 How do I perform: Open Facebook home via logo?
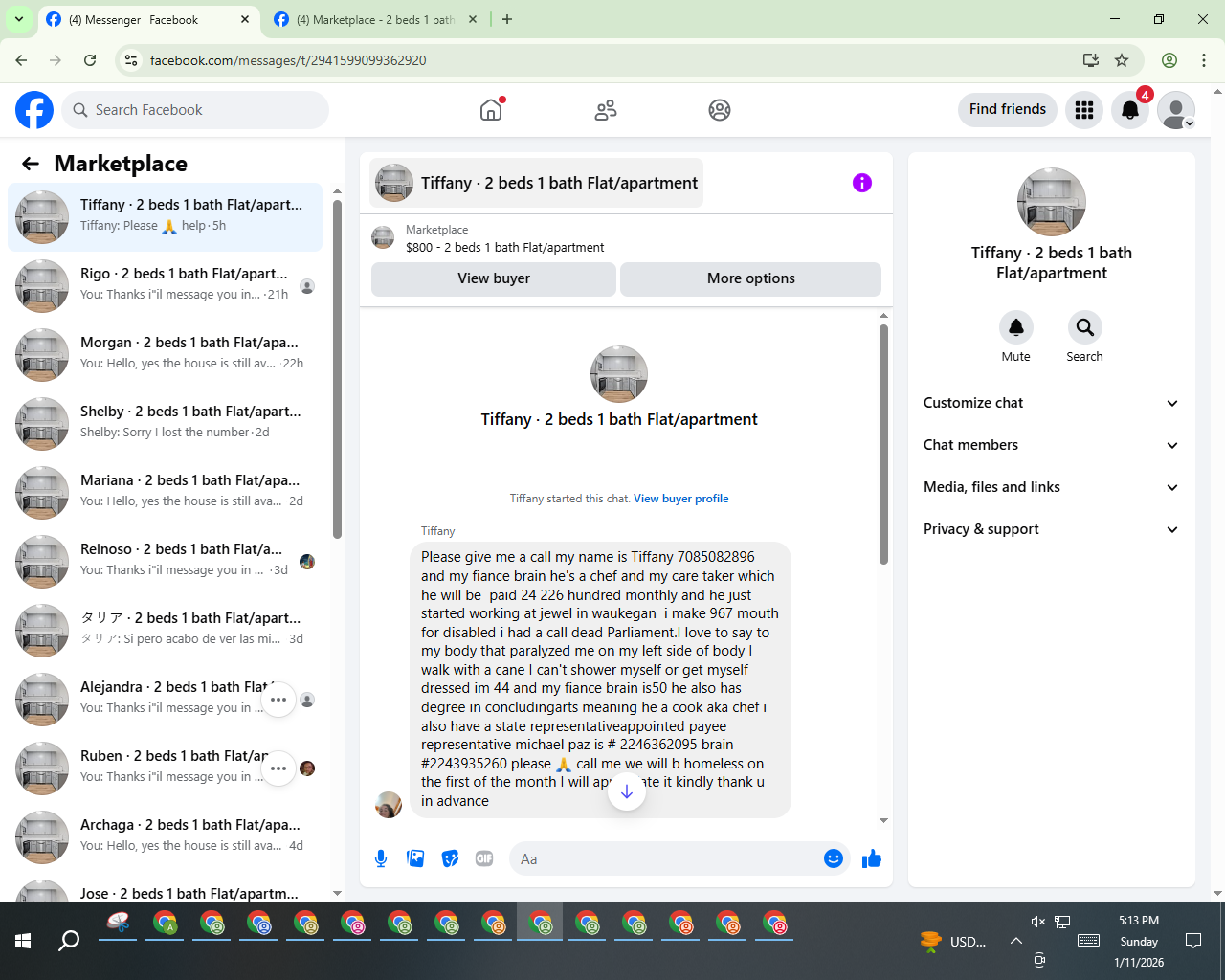[34, 110]
